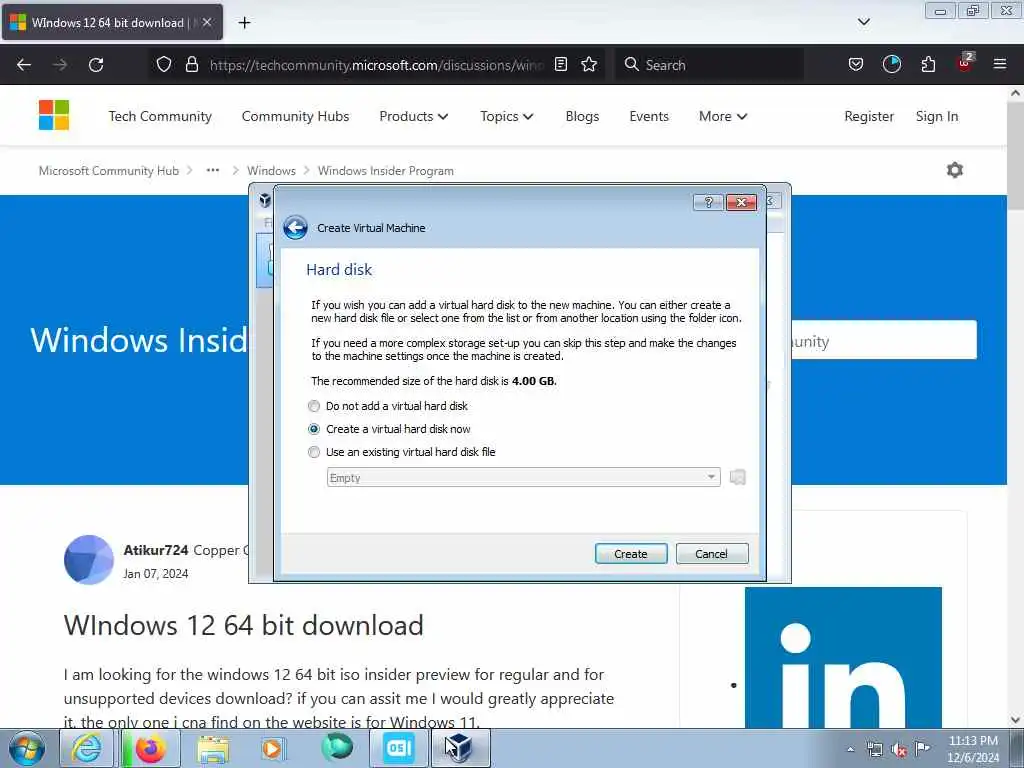Viewport: 1024px width, 768px height.
Task: Click the Create button
Action: pyautogui.click(x=631, y=554)
